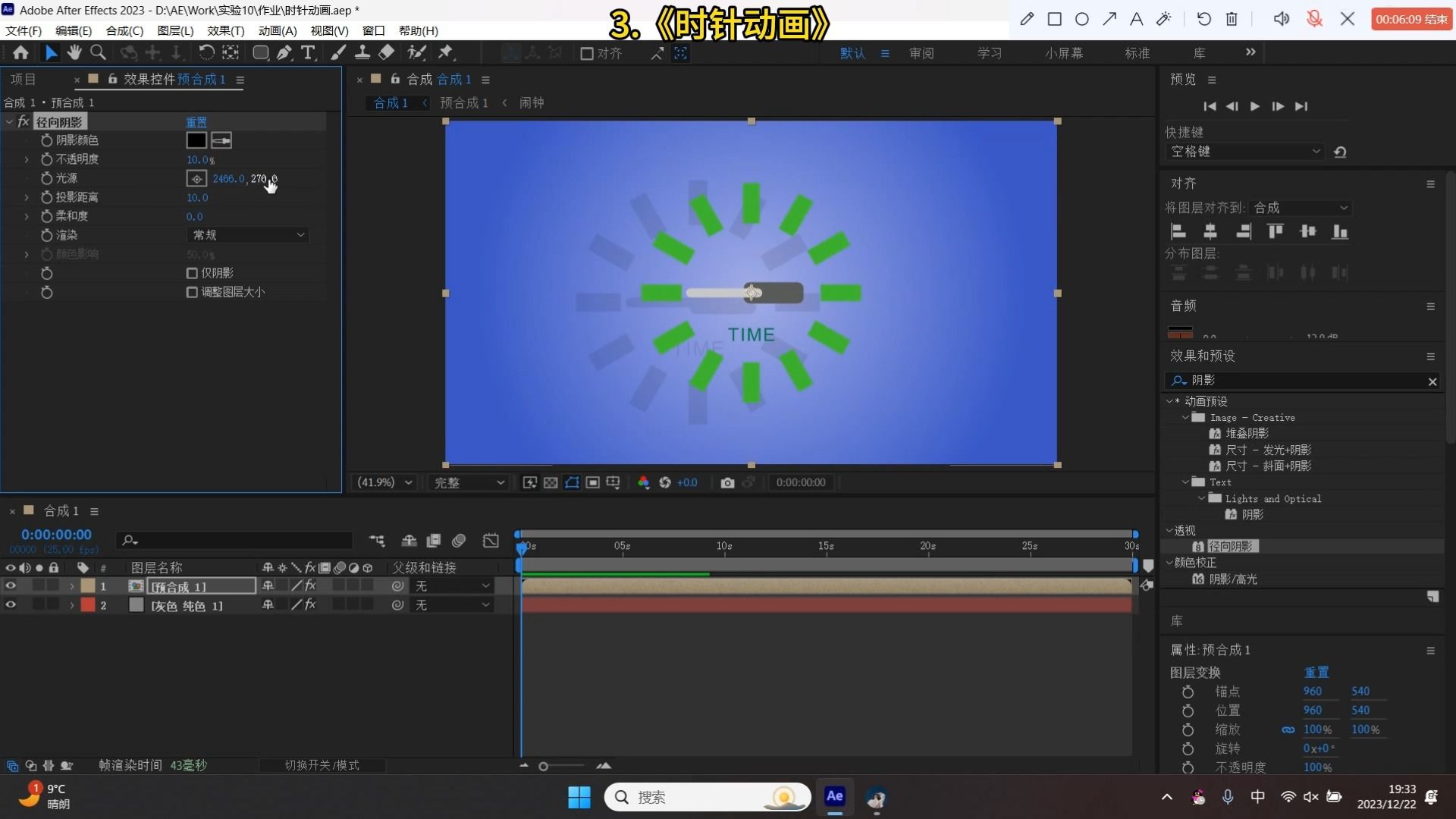
Task: Open the 文件(F) menu
Action: click(x=24, y=30)
